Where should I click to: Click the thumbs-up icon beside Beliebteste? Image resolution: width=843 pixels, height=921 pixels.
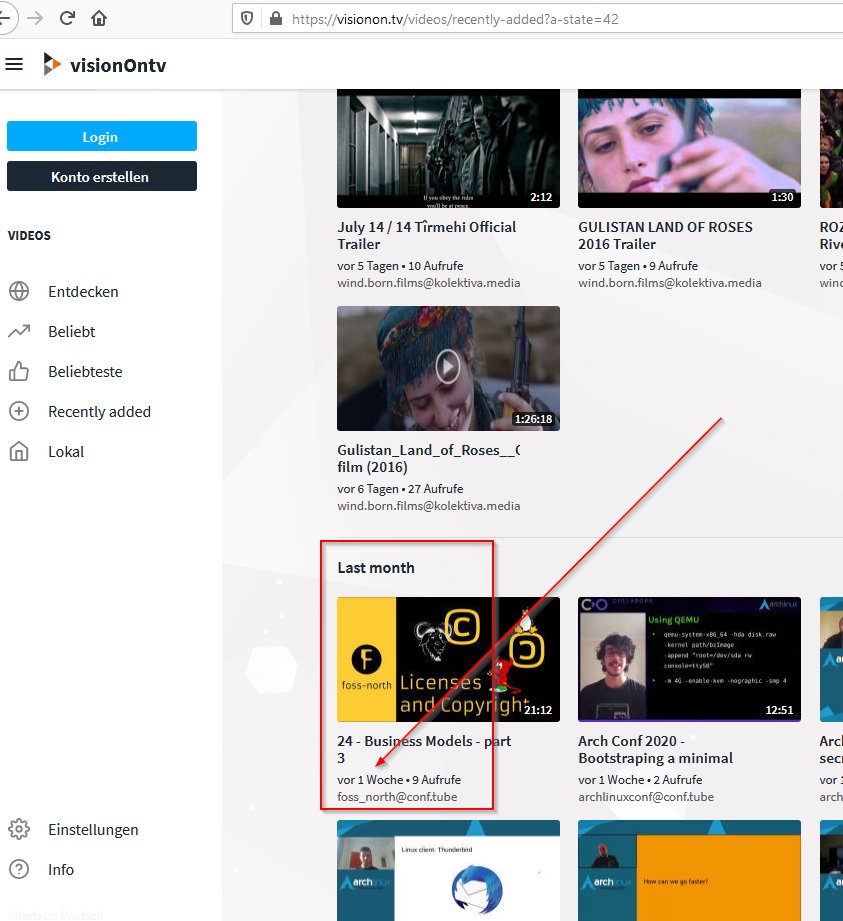[x=19, y=371]
